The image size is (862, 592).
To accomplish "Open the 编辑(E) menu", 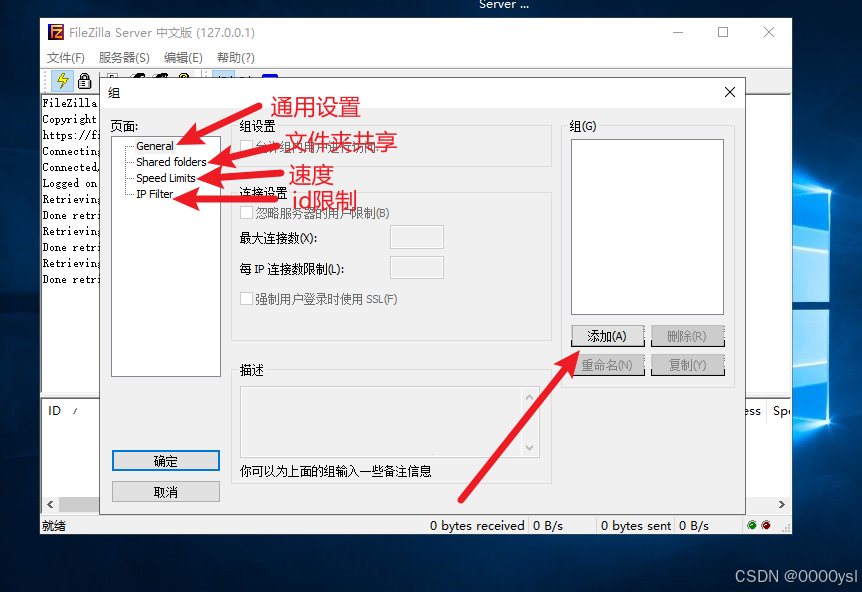I will click(183, 58).
